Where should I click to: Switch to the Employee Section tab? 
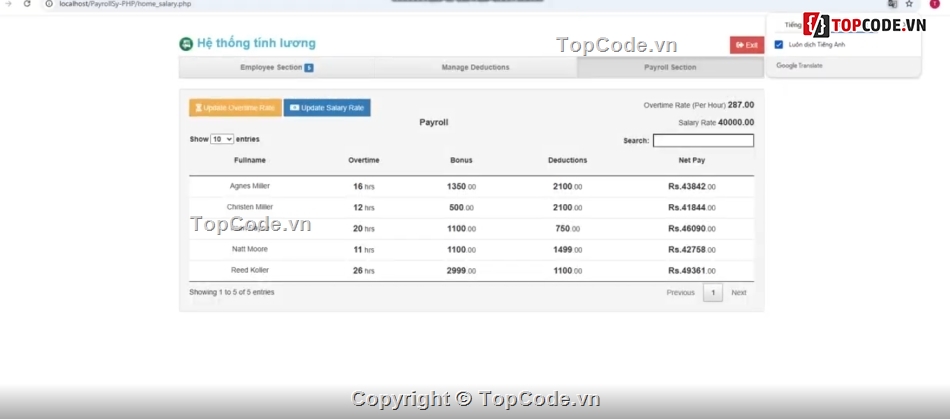(272, 68)
